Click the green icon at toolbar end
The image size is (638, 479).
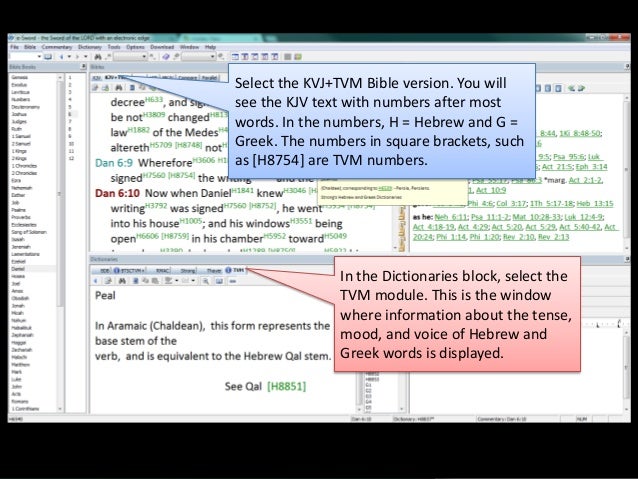pyautogui.click(x=298, y=57)
